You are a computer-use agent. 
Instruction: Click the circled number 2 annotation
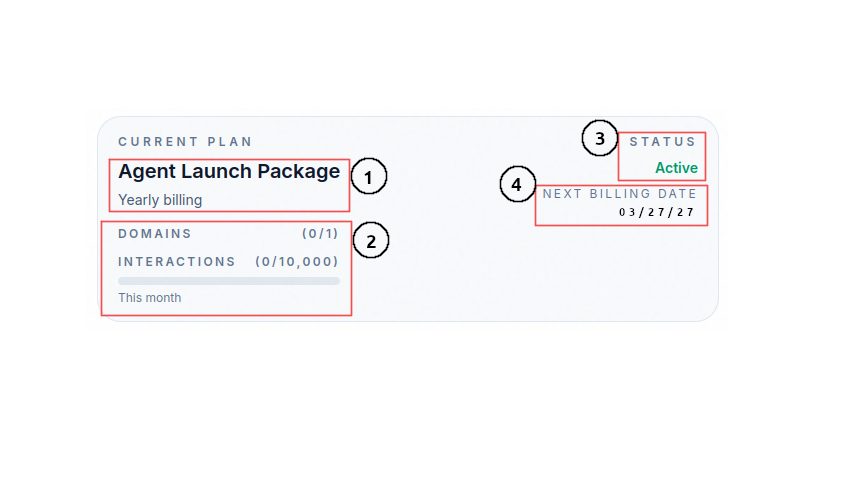pyautogui.click(x=371, y=241)
